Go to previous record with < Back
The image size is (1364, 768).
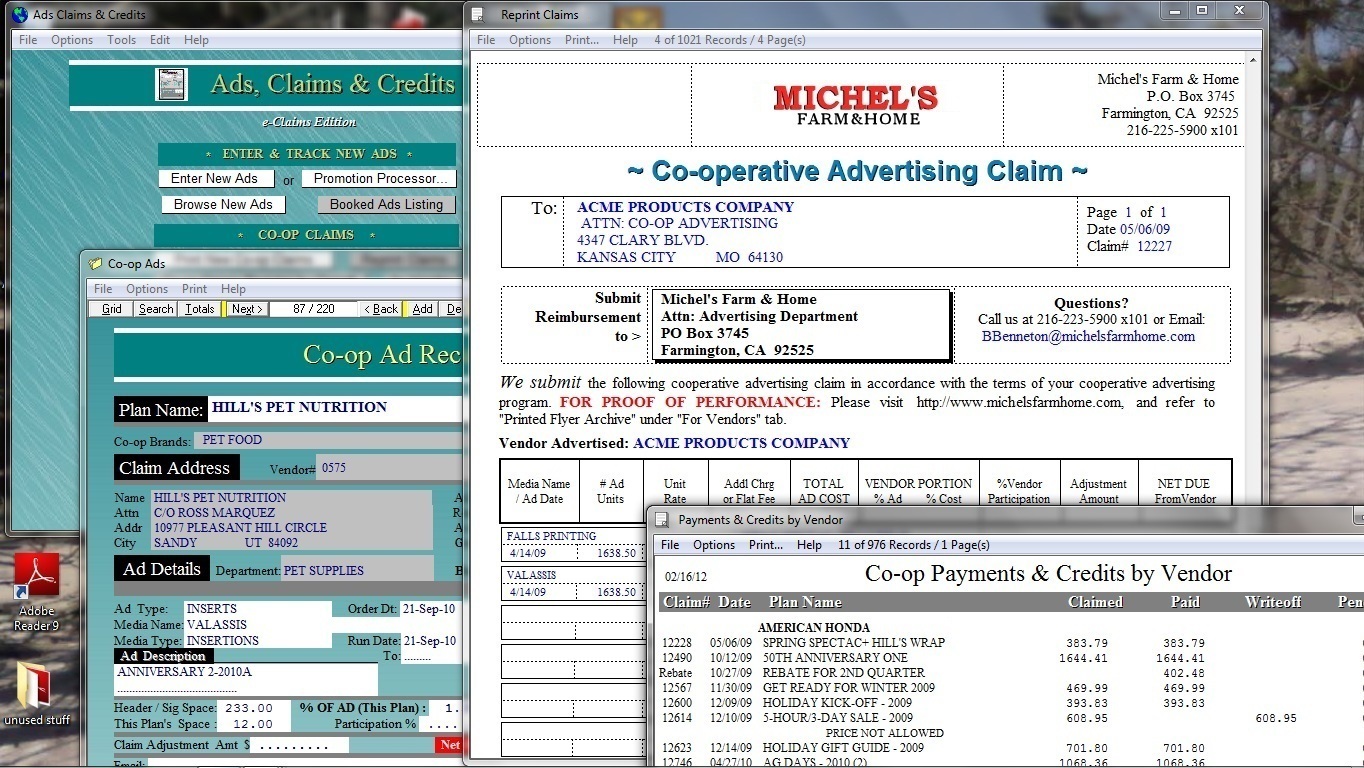(381, 309)
